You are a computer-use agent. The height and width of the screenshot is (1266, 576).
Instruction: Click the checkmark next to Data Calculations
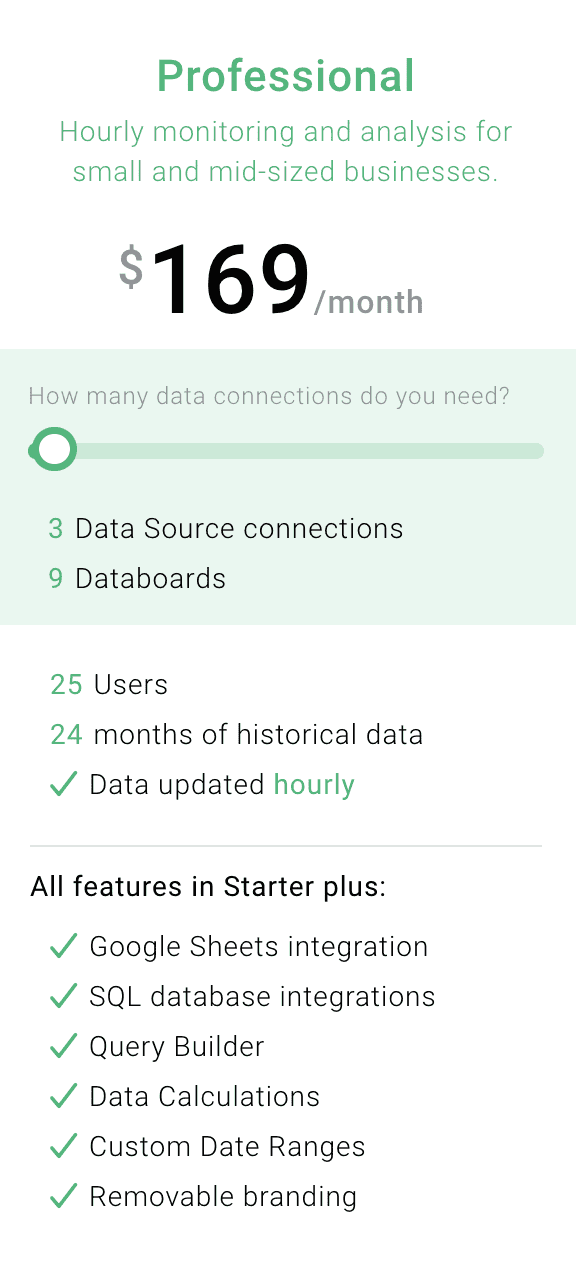63,1096
